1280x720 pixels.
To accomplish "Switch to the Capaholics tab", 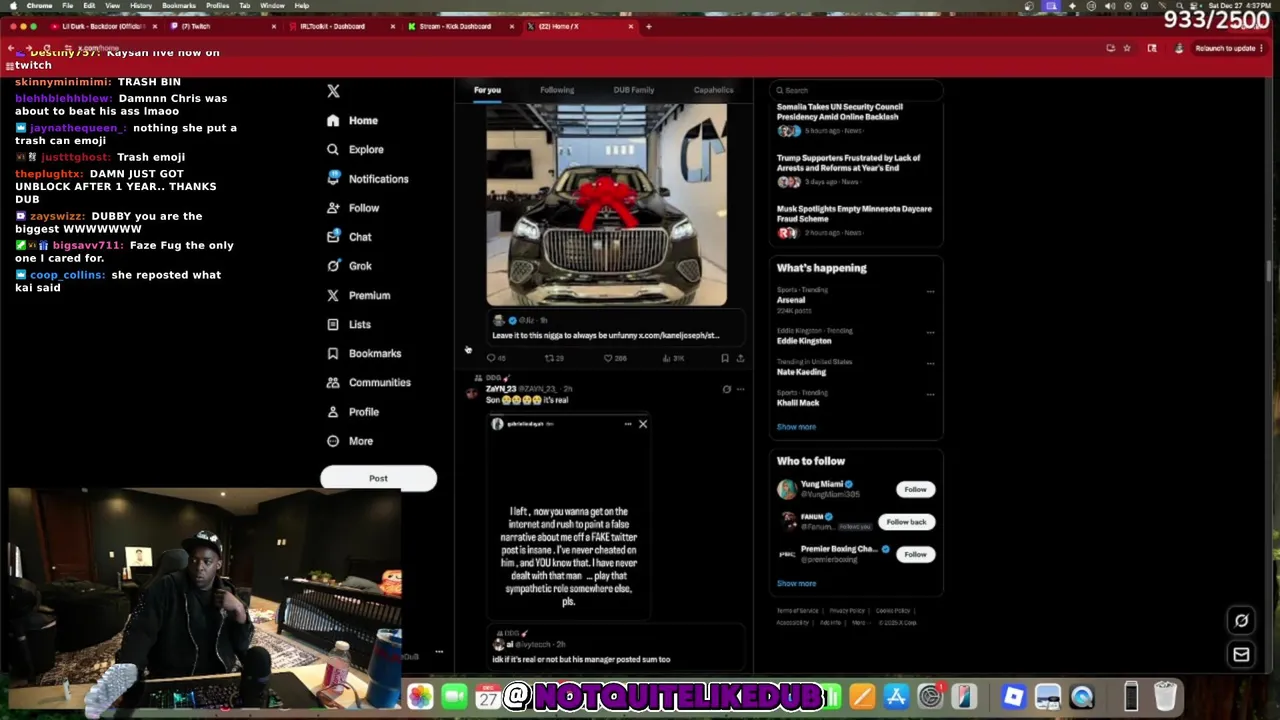I will 713,90.
